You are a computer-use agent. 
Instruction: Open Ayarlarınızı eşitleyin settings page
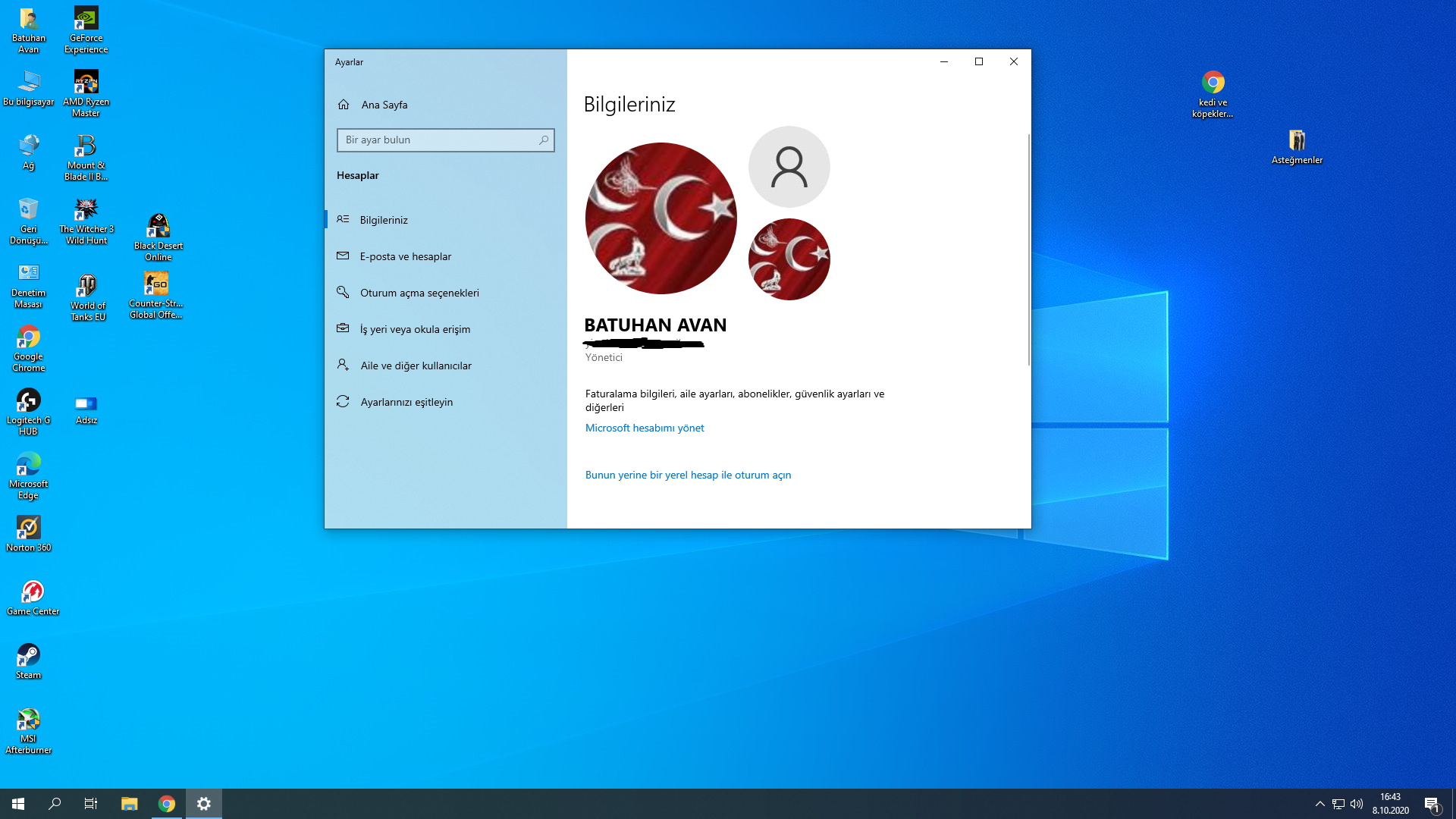coord(406,402)
